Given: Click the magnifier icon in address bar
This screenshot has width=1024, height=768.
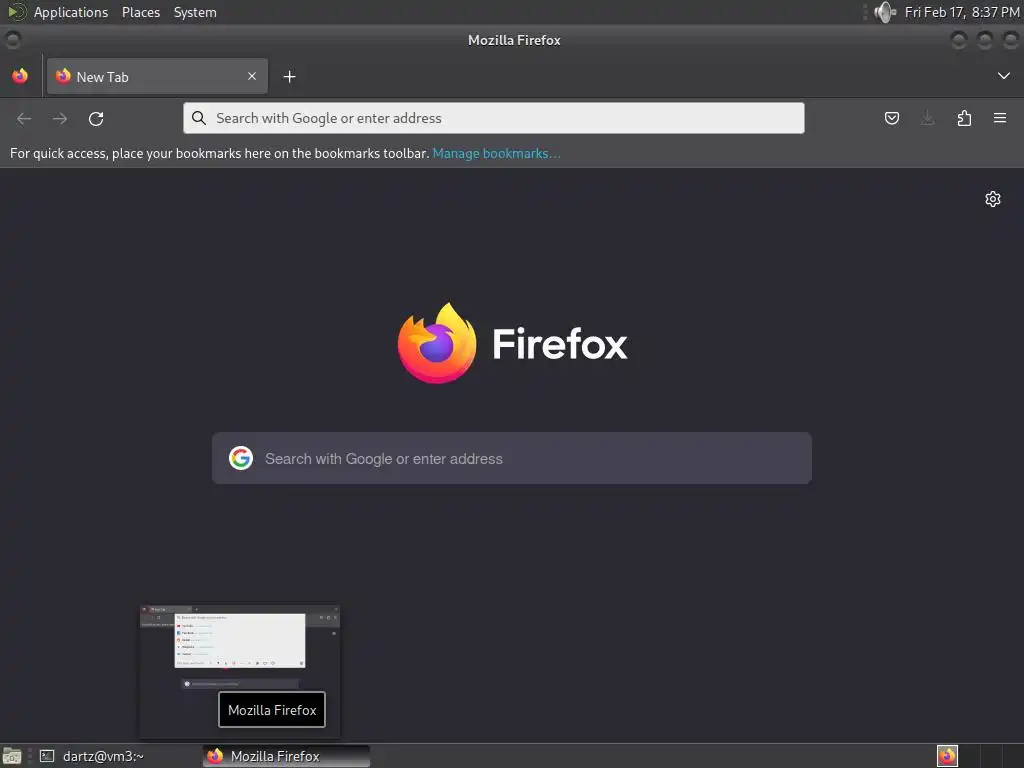Looking at the screenshot, I should pyautogui.click(x=199, y=118).
